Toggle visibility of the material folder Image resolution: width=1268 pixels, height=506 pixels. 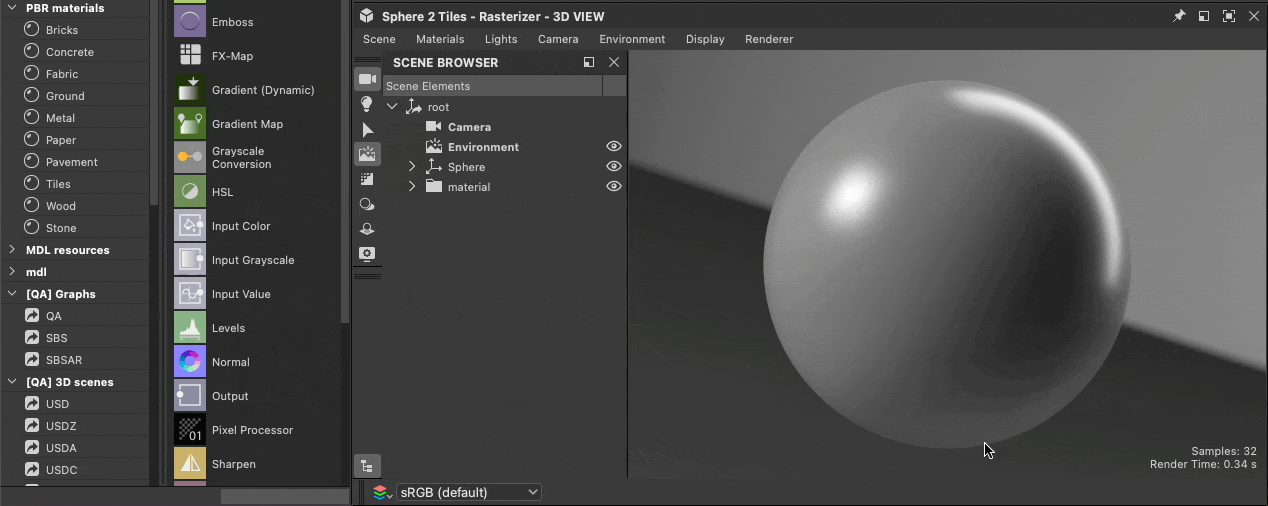tap(614, 186)
